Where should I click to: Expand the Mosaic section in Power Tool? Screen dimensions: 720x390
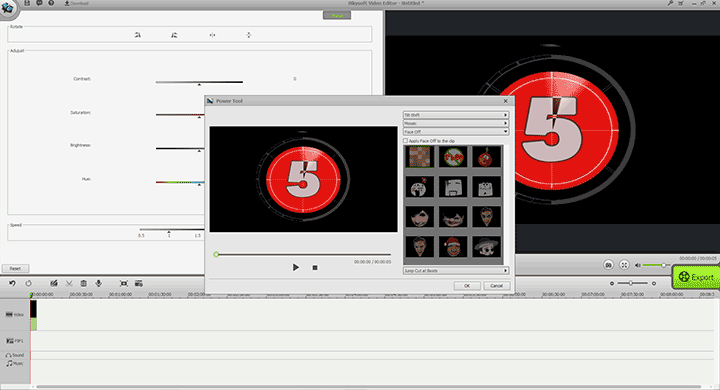[456, 123]
